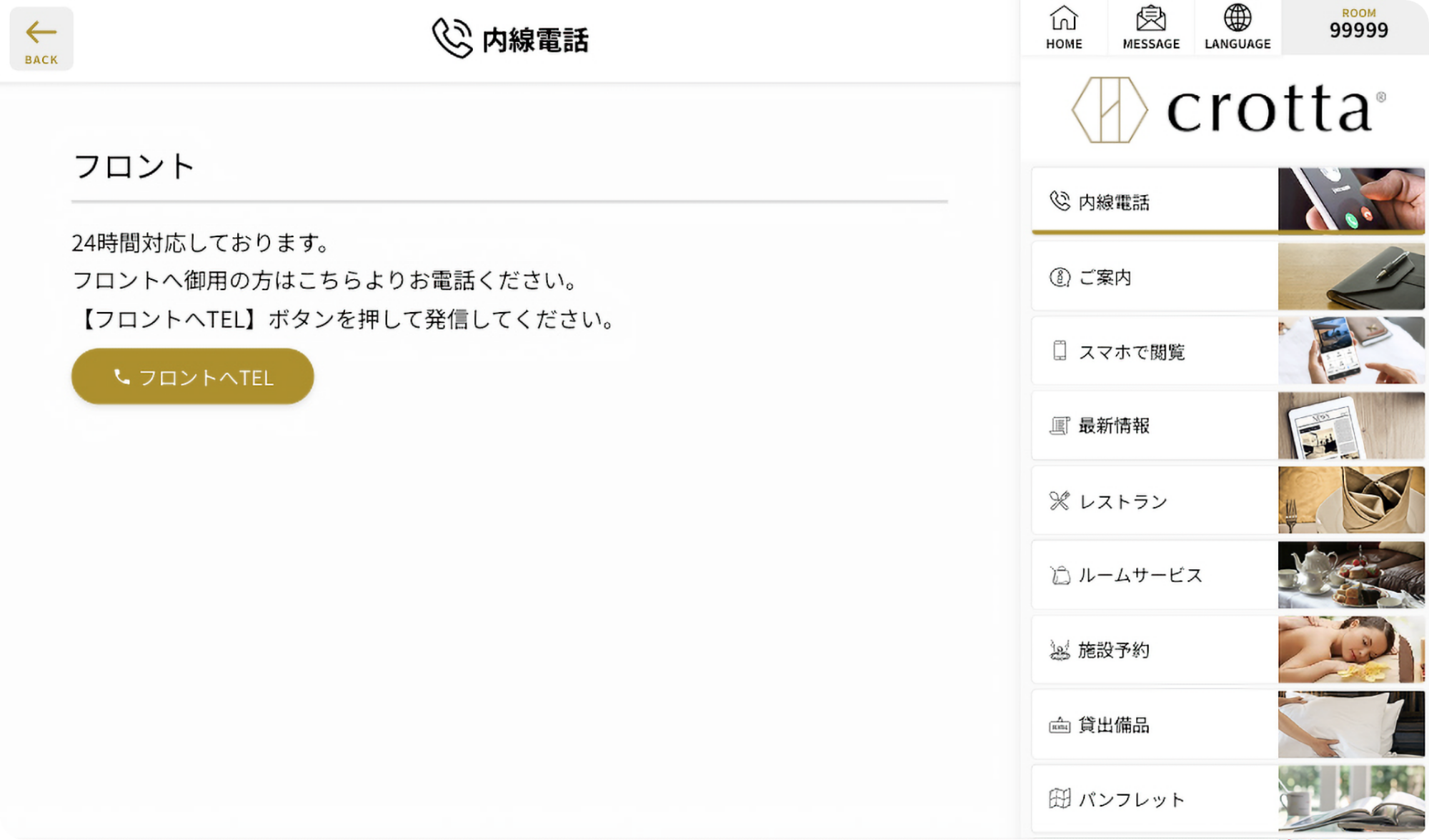Select the spa massage thumbnail
1429x840 pixels.
[x=1350, y=650]
